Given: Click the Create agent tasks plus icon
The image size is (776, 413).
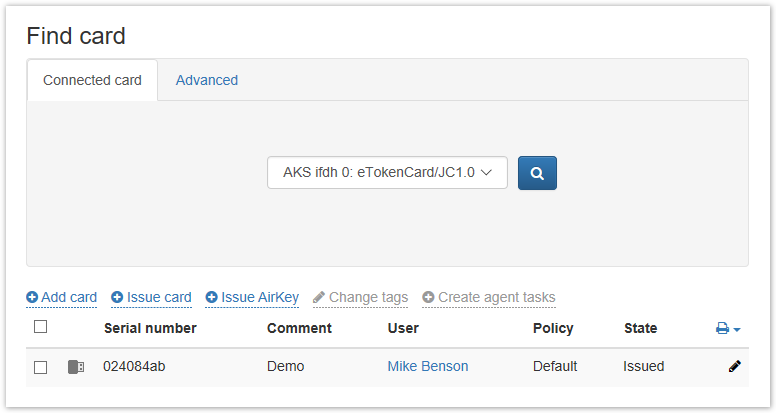Looking at the screenshot, I should click(x=428, y=298).
